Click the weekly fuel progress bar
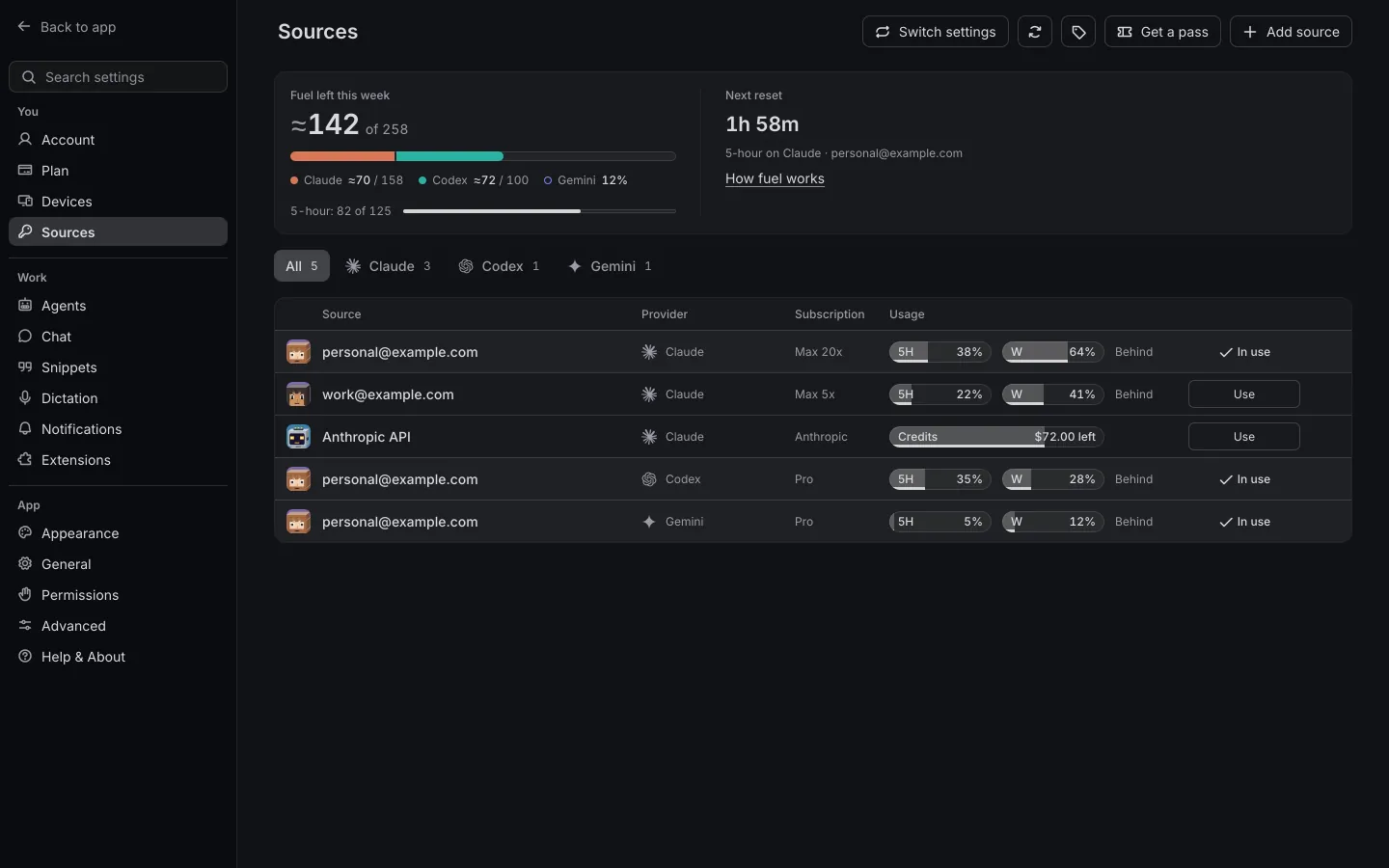Viewport: 1389px width, 868px height. [x=483, y=156]
